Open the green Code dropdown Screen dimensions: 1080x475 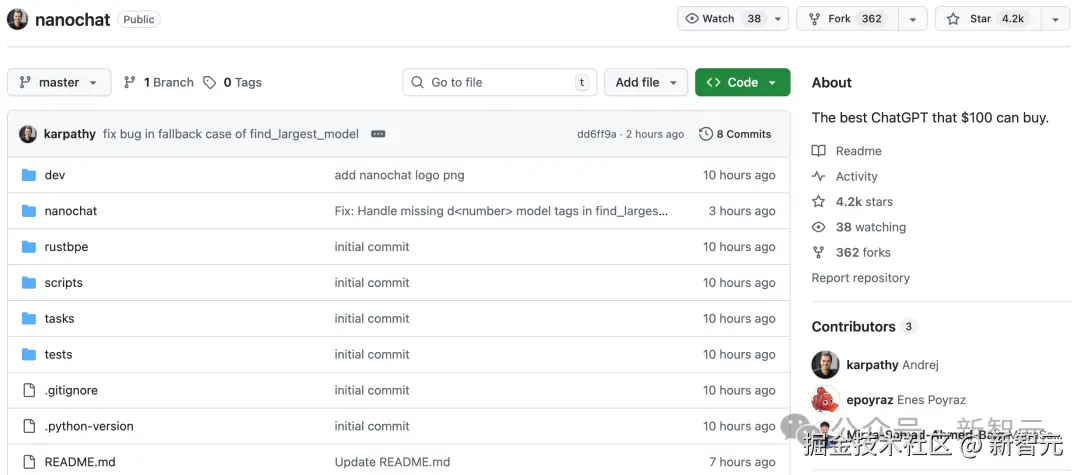(x=742, y=83)
